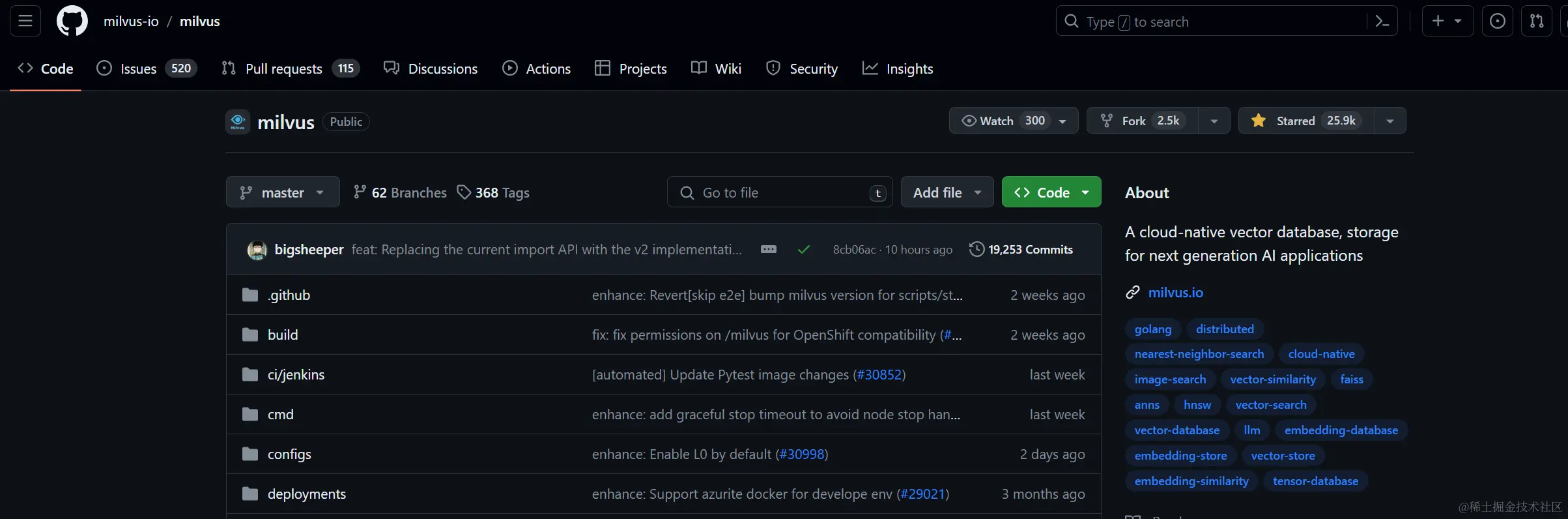Screen dimensions: 1568x519
Task: Select the nearest-neighbor-search topic tag
Action: pos(1199,354)
